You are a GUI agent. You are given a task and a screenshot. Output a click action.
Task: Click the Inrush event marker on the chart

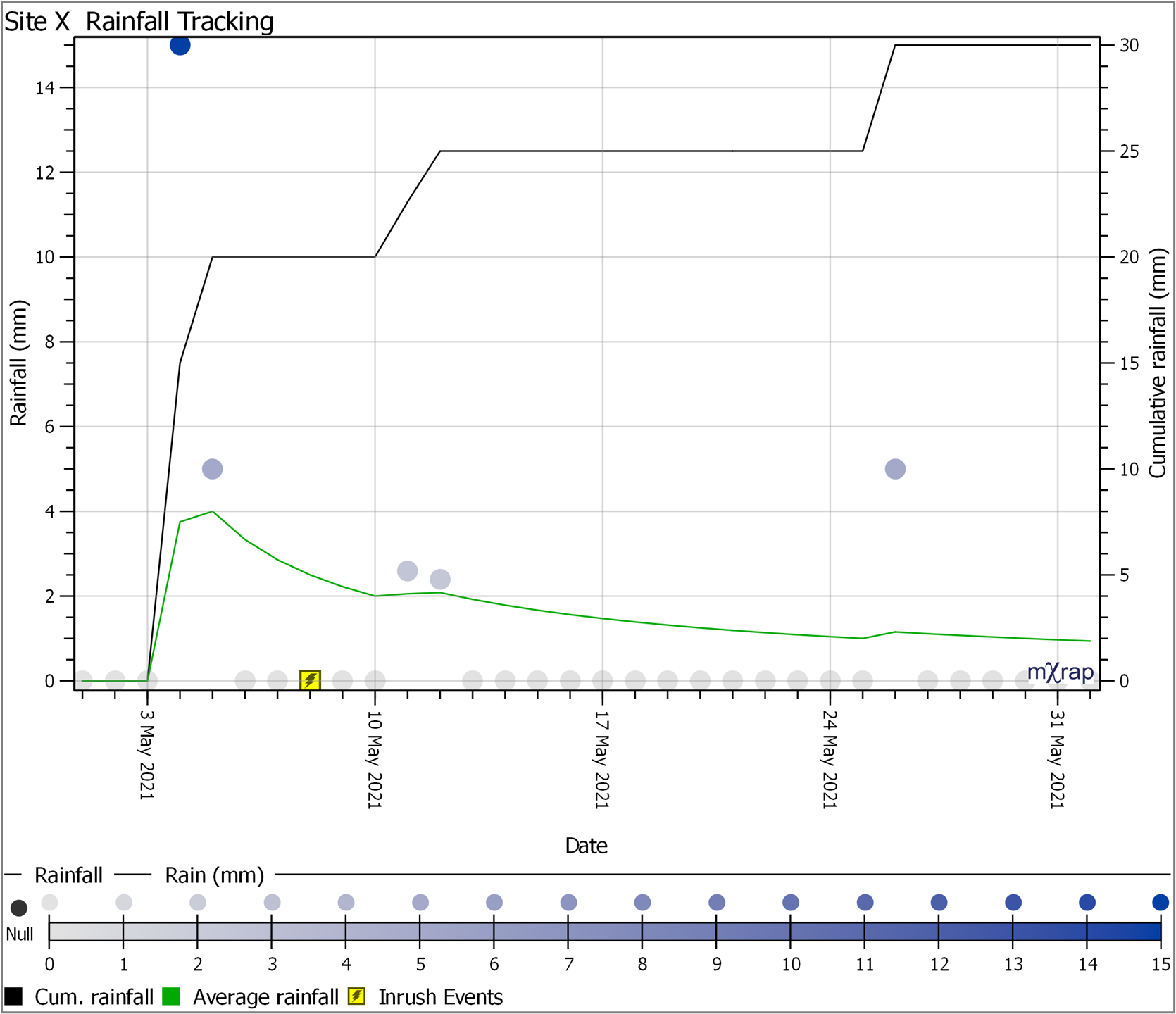point(310,680)
